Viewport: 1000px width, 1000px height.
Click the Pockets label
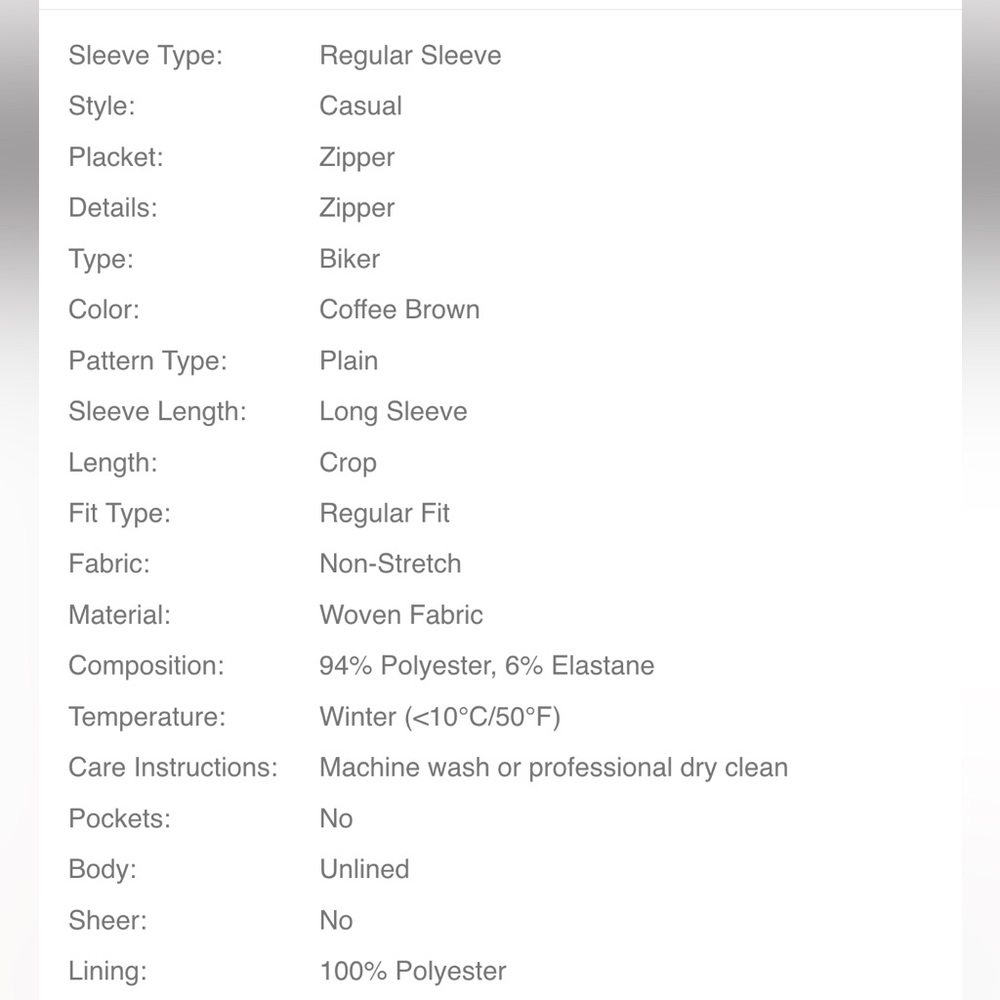click(119, 819)
